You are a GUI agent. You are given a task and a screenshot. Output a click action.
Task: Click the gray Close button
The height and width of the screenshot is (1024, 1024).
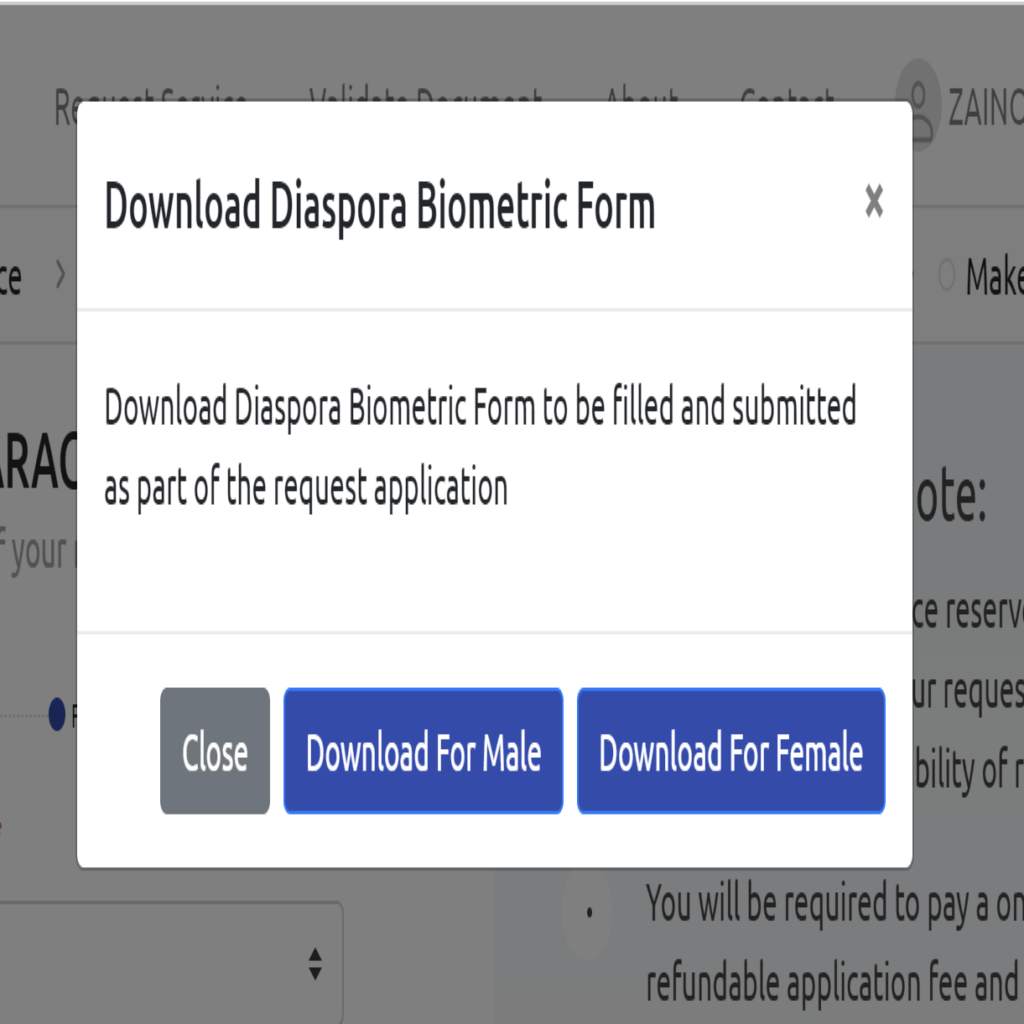tap(215, 751)
